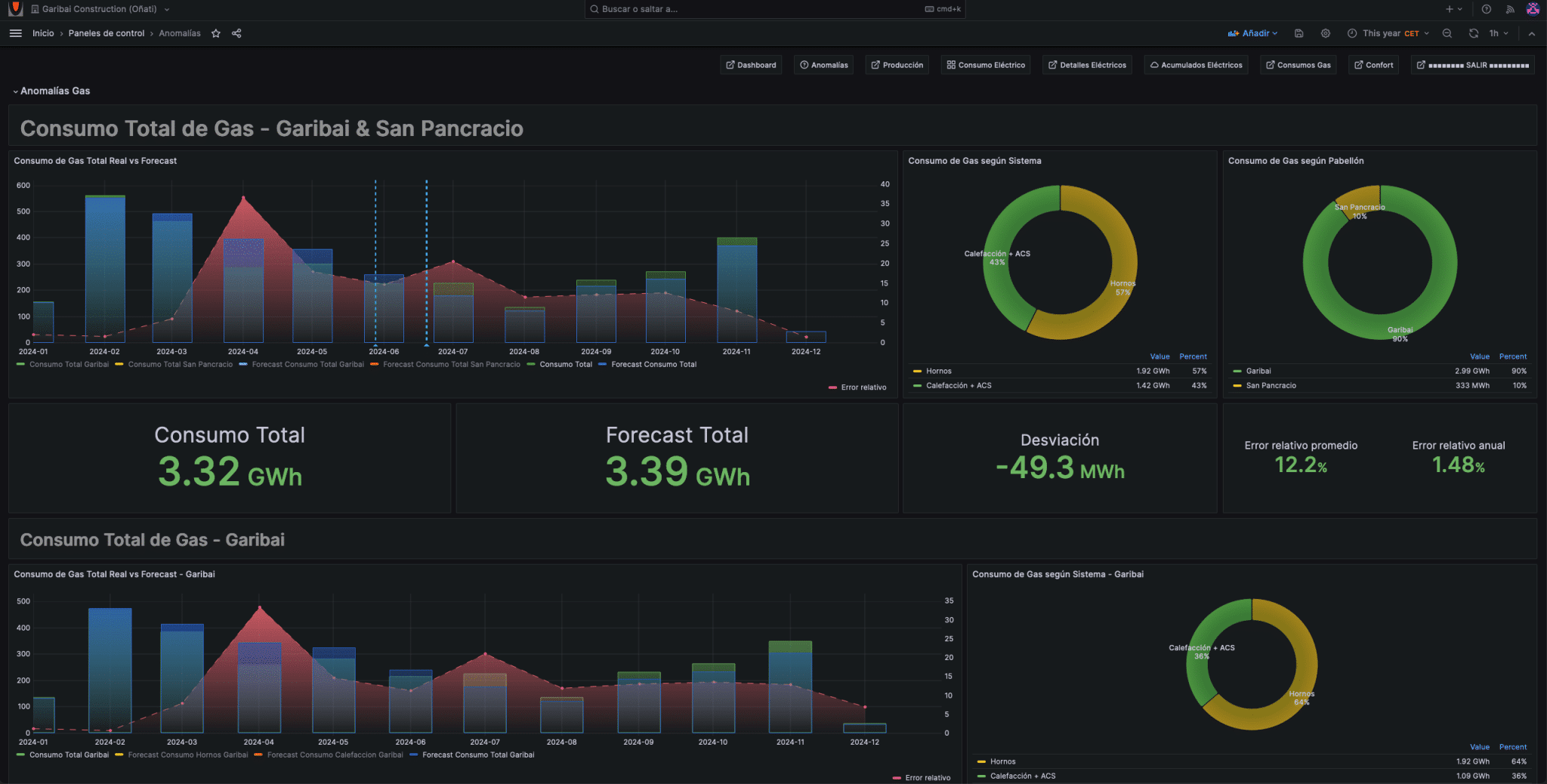This screenshot has width=1547, height=784.
Task: Share the dashboard using the share icon
Action: 236,33
